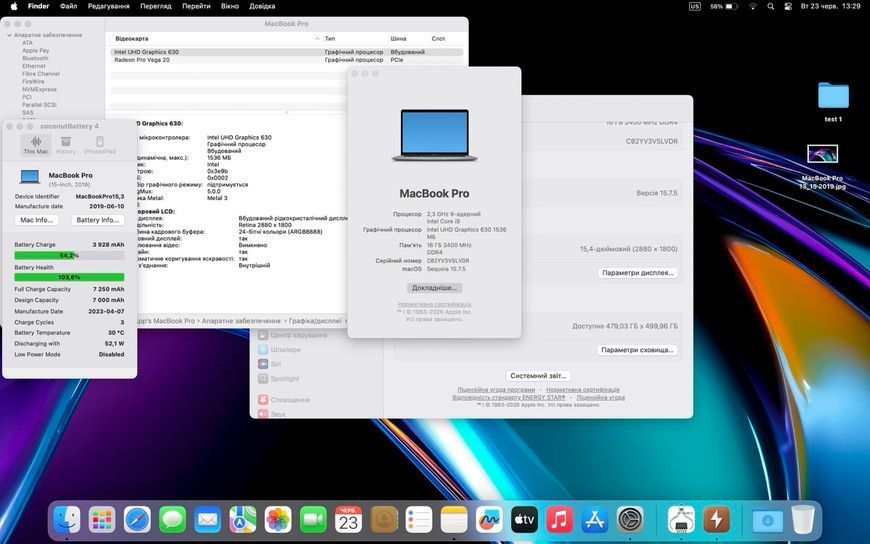Viewport: 870px width, 544px height.
Task: Open Reminders from the Dock
Action: pos(419,520)
